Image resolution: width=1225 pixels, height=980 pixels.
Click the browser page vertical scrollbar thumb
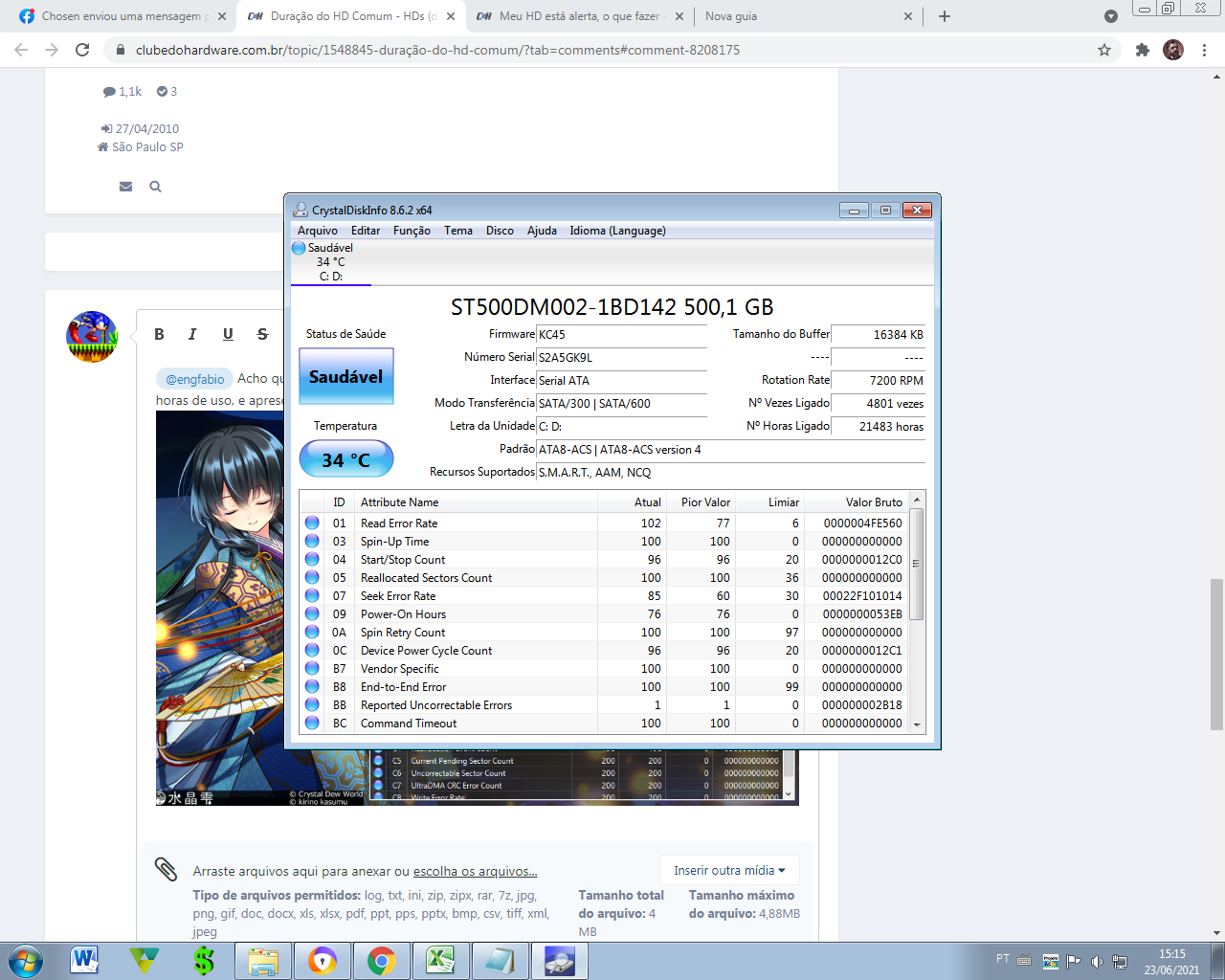tap(1216, 654)
